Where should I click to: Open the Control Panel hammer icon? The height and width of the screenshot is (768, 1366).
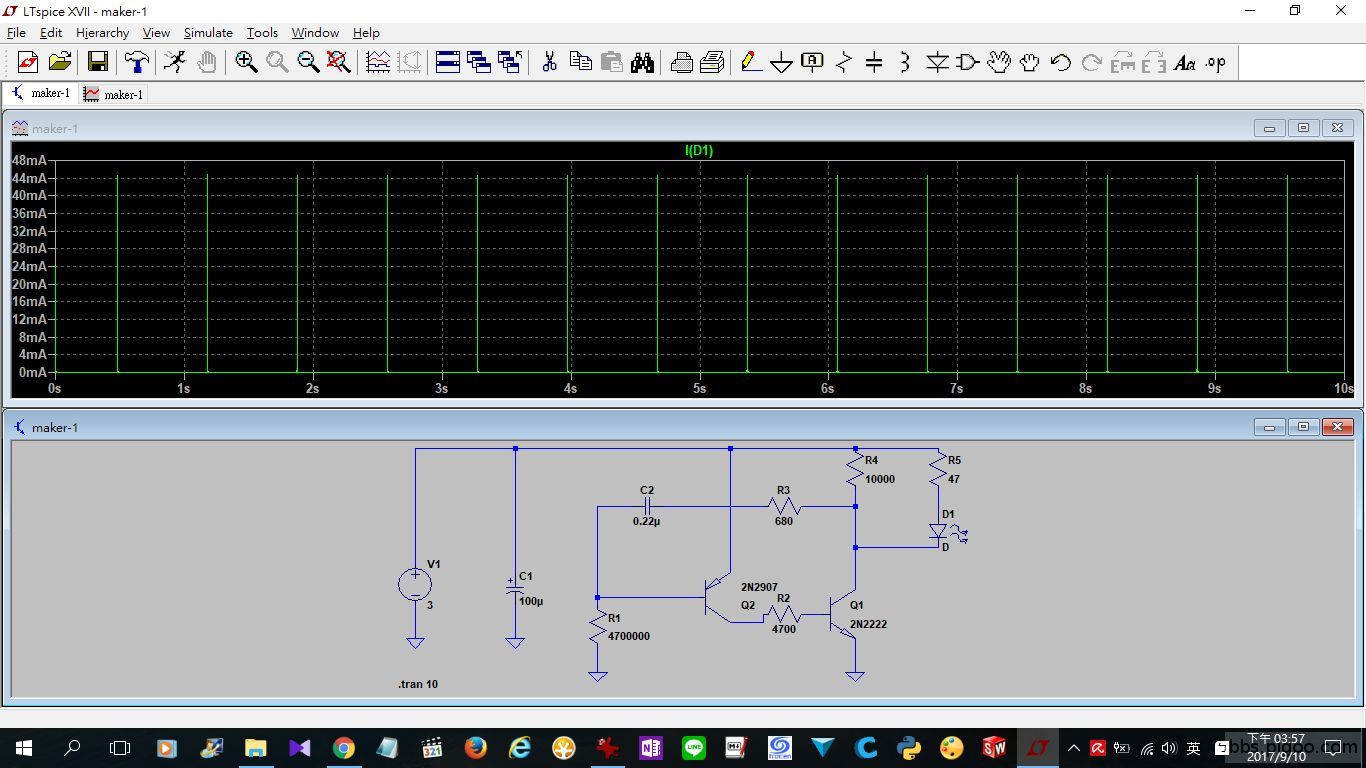[x=136, y=62]
